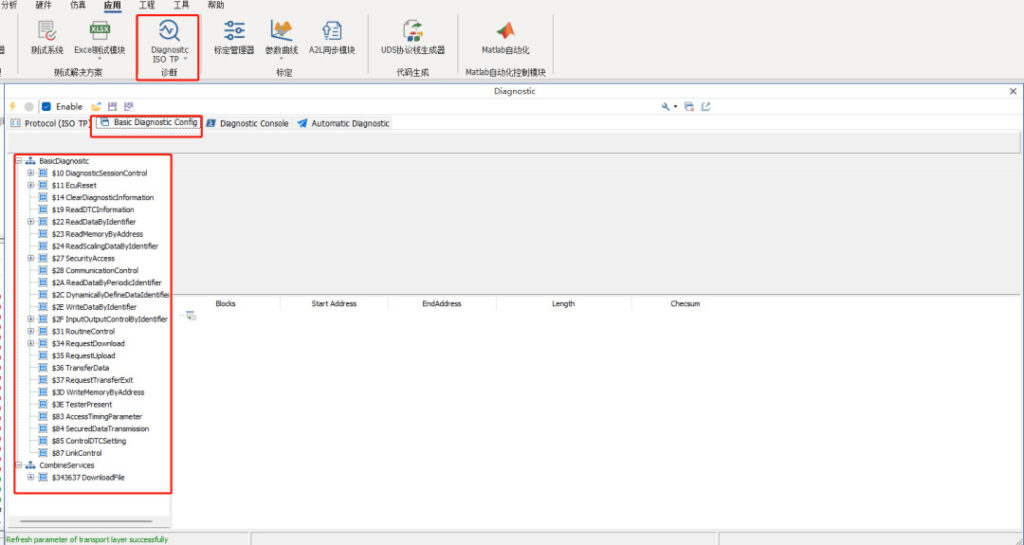Toggle the Enable checkbox

coord(46,106)
